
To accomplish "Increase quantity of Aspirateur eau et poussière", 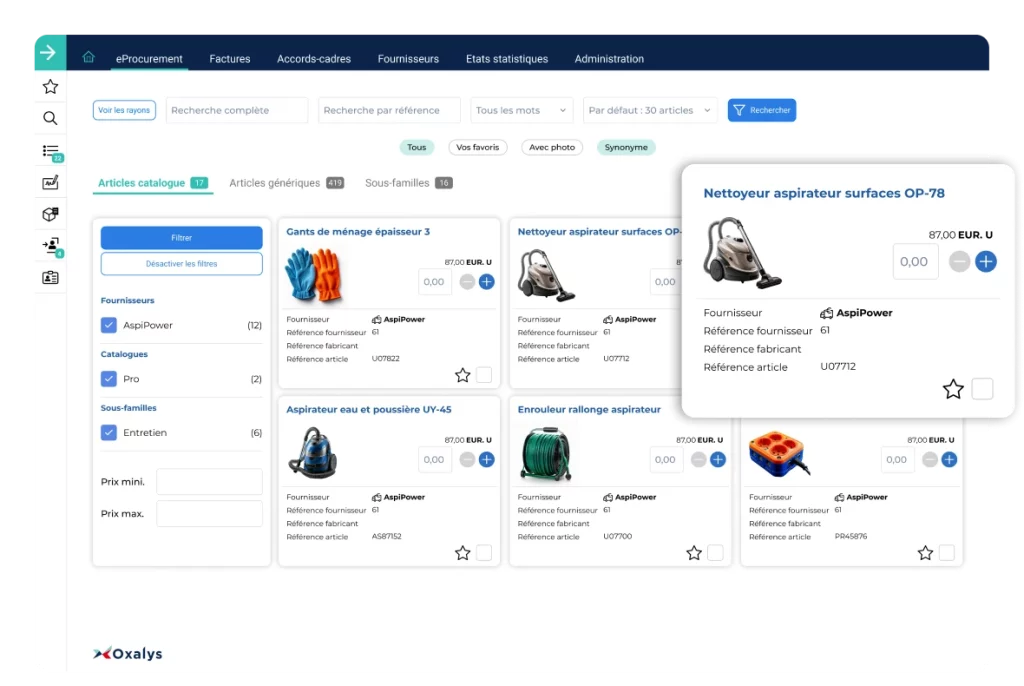I will 487,460.
